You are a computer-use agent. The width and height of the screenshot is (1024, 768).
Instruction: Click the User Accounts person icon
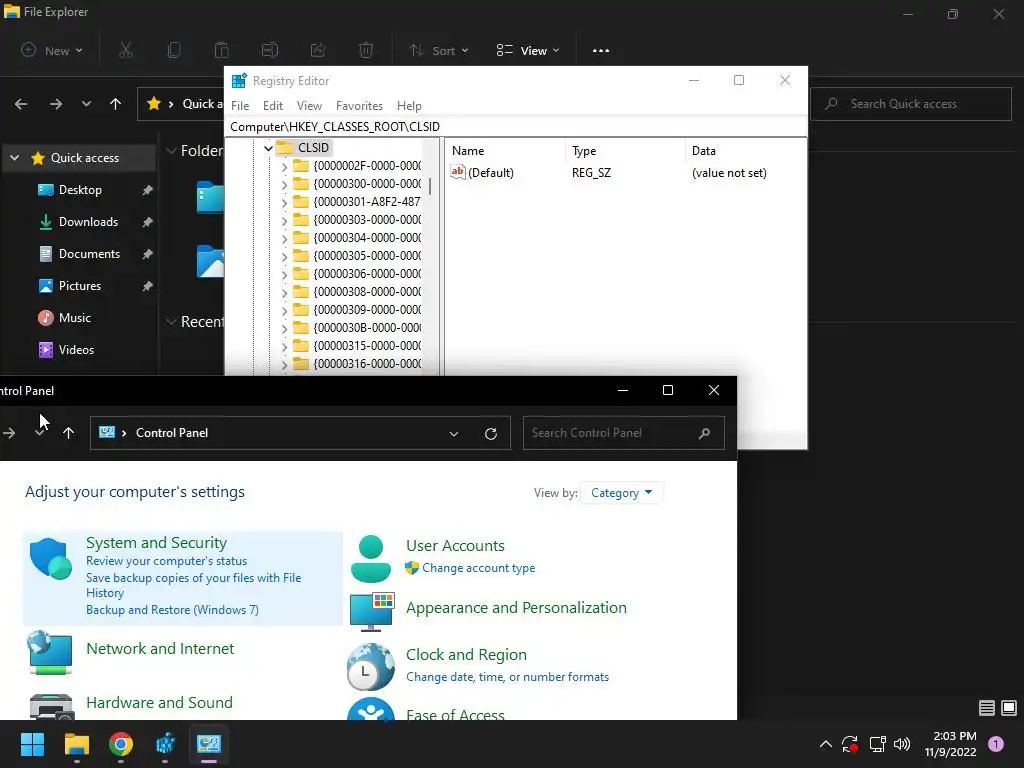tap(371, 558)
